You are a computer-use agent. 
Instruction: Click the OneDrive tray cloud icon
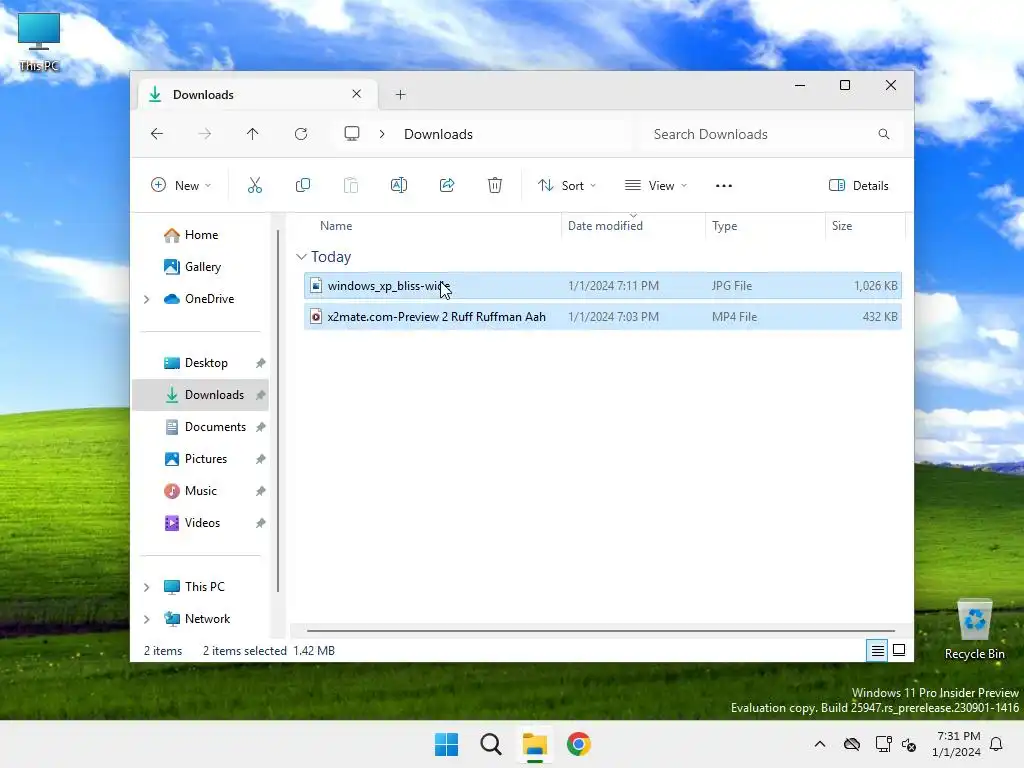852,744
